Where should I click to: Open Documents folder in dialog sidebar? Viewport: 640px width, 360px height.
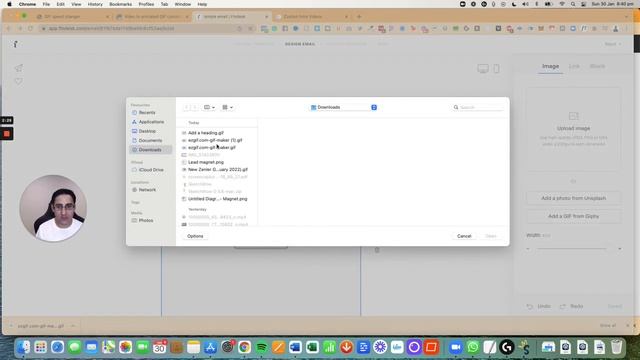click(150, 140)
